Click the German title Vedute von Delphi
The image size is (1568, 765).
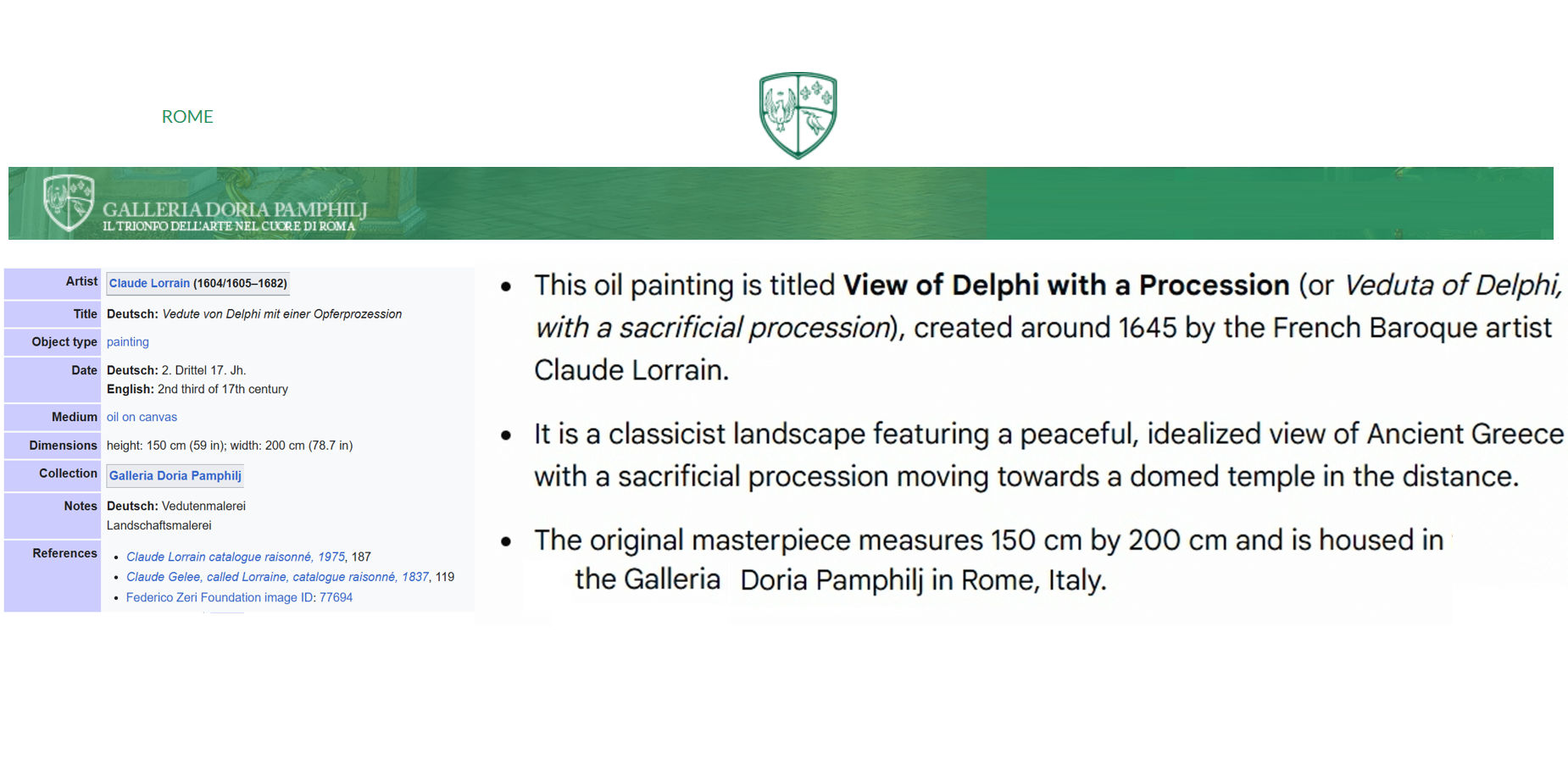pos(282,313)
